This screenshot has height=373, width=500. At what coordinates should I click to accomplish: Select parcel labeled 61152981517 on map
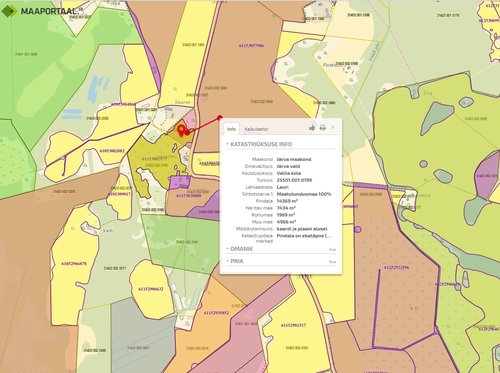click(x=294, y=325)
